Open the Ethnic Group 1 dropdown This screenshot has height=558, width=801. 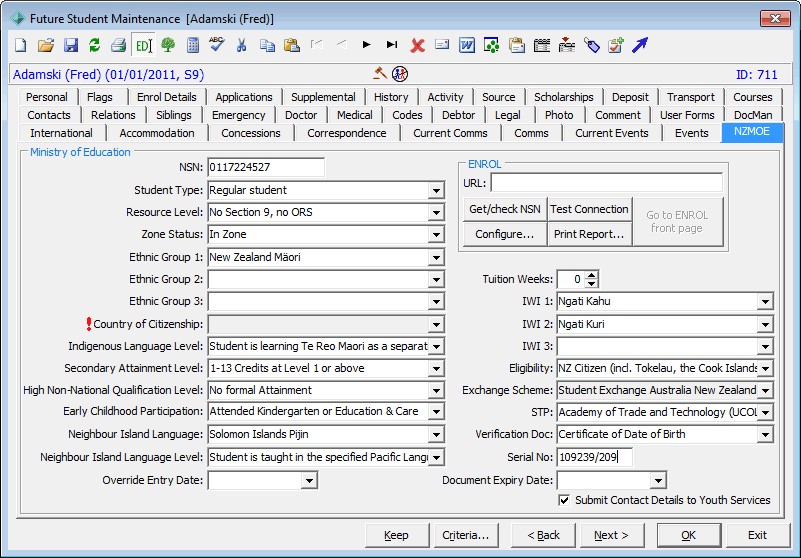point(436,258)
